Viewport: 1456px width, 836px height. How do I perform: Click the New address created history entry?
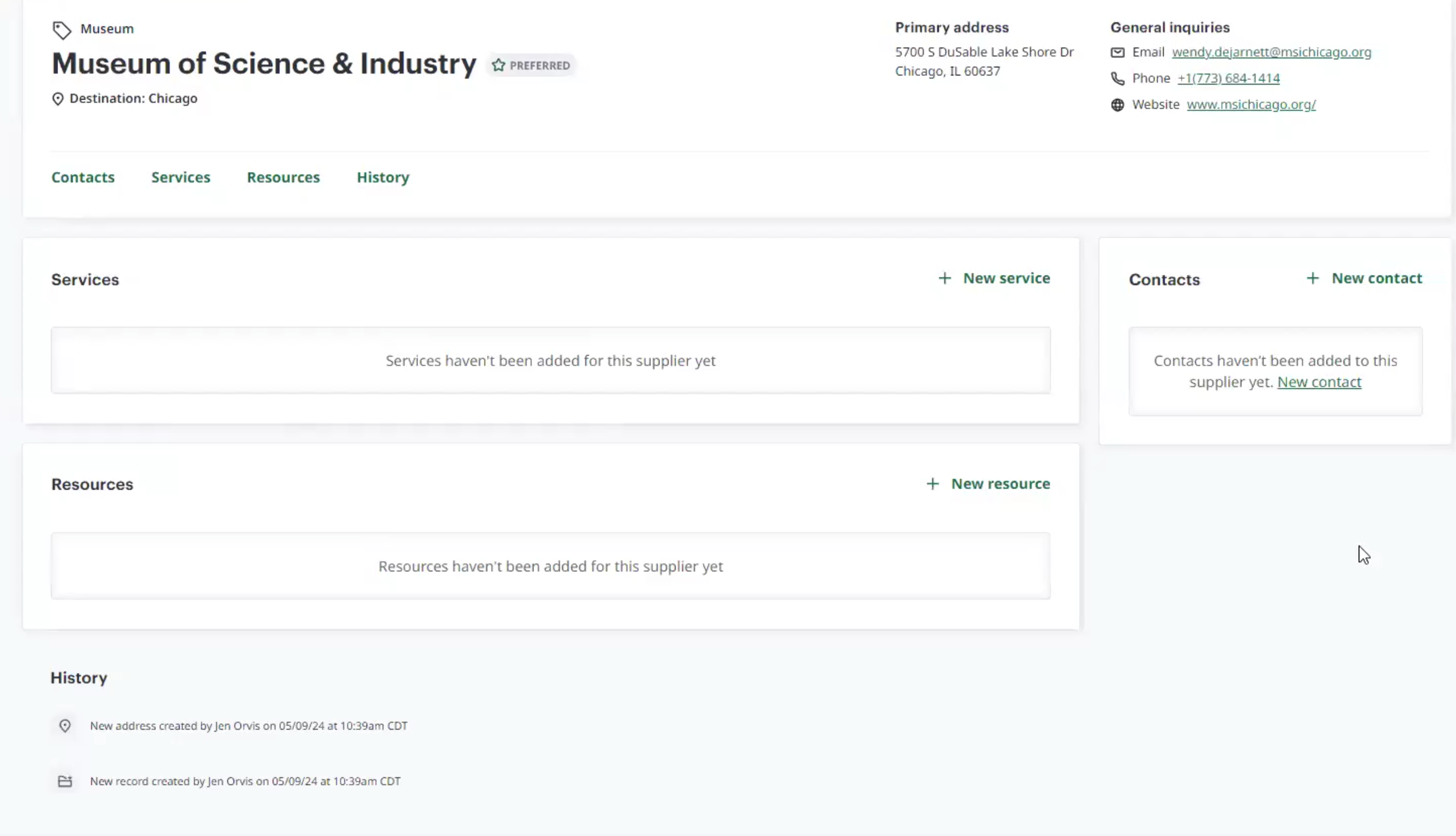249,726
